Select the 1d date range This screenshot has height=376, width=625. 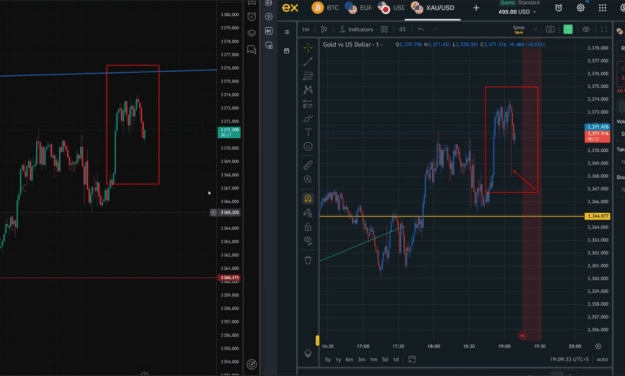pyautogui.click(x=396, y=359)
